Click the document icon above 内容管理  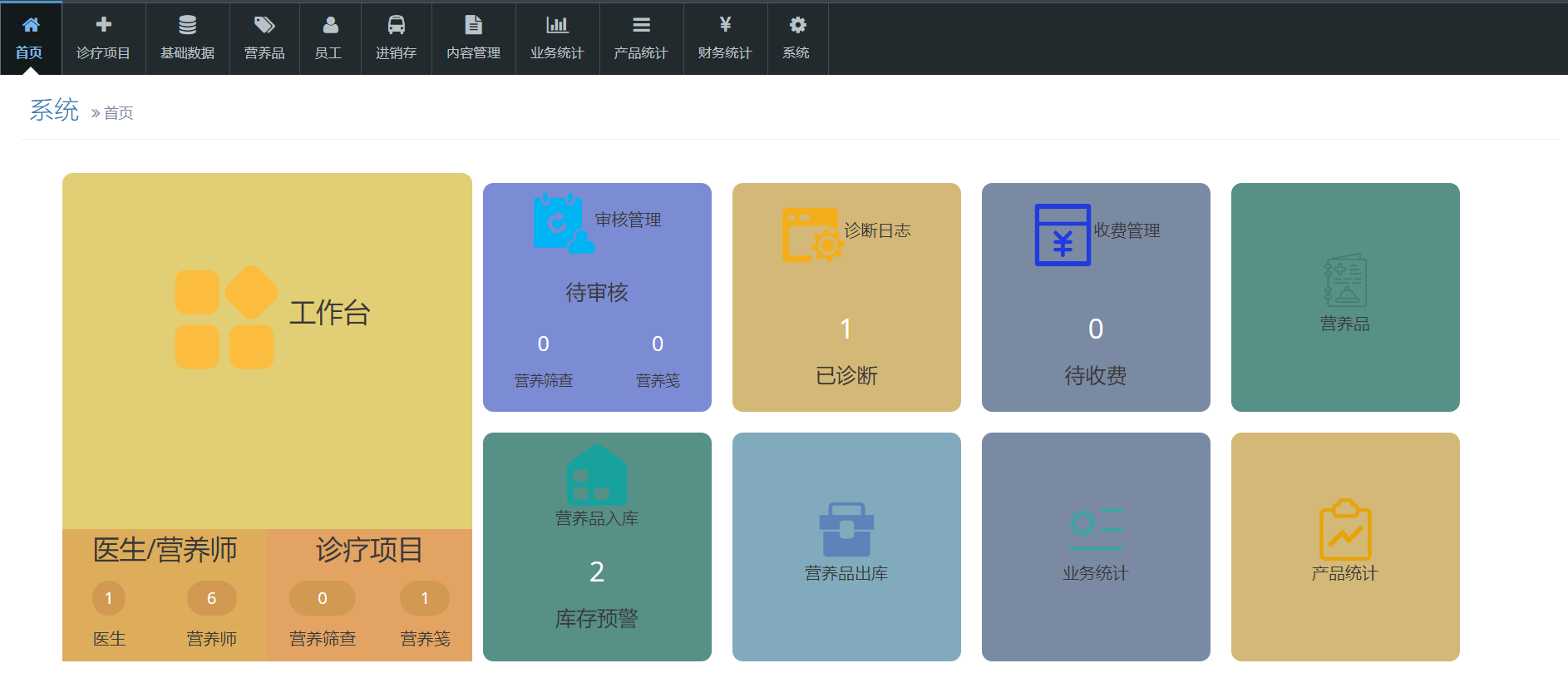[x=473, y=24]
